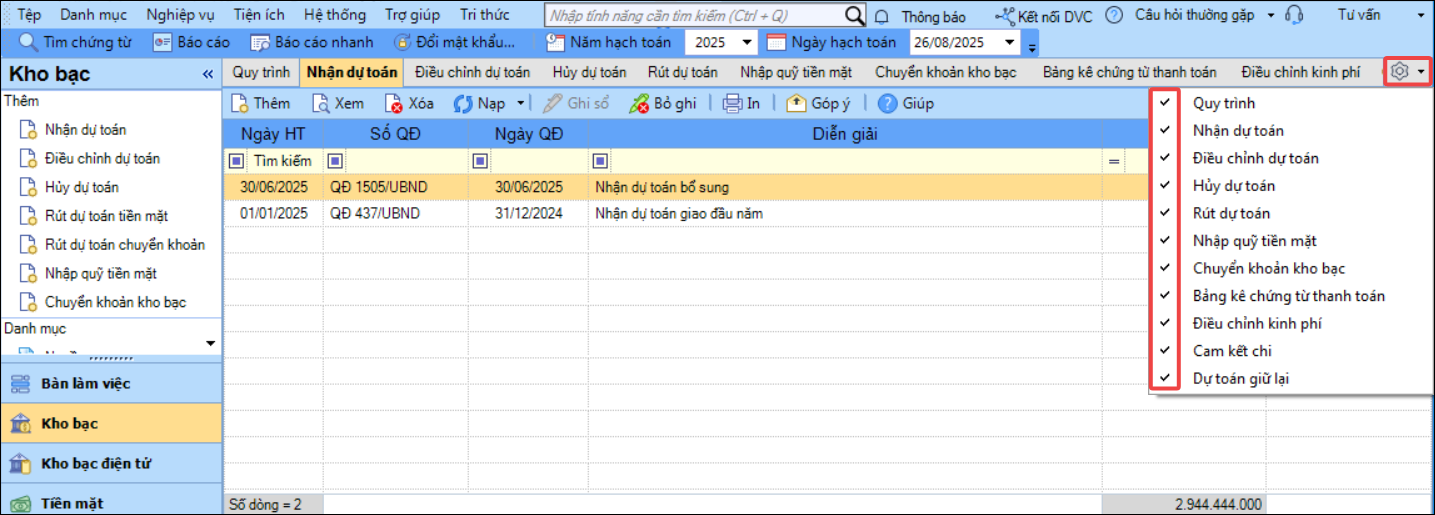Switch to the Rút dự toán tab
The height and width of the screenshot is (515, 1435).
click(x=683, y=72)
